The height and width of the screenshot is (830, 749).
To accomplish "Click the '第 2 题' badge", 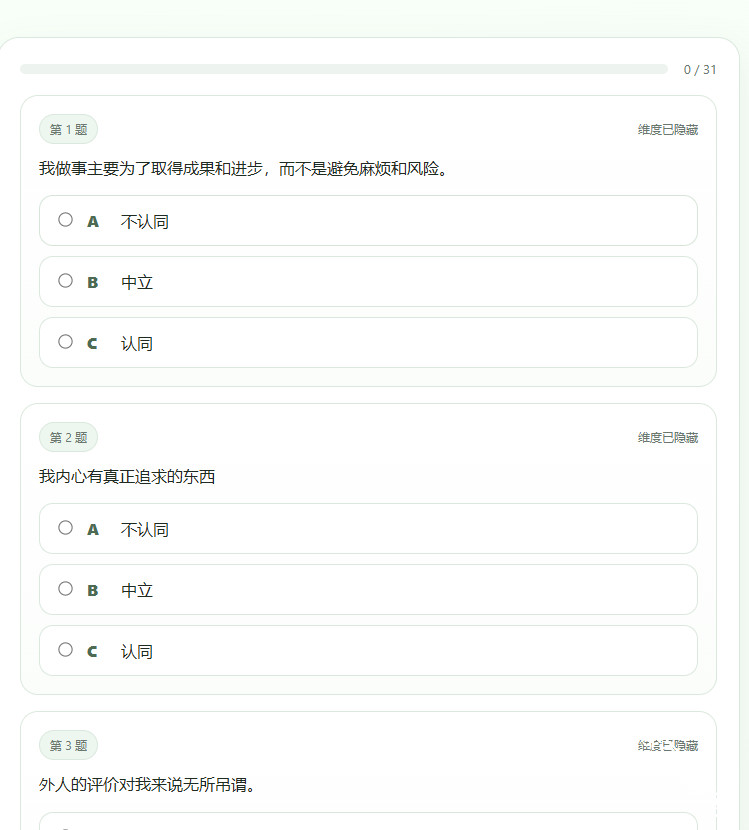I will 69,438.
